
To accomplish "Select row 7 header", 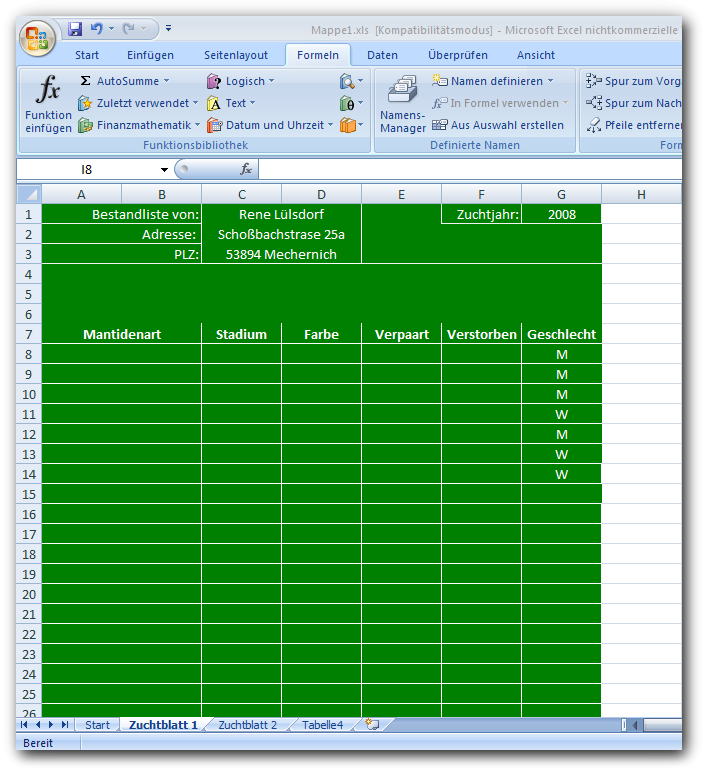I will [29, 334].
